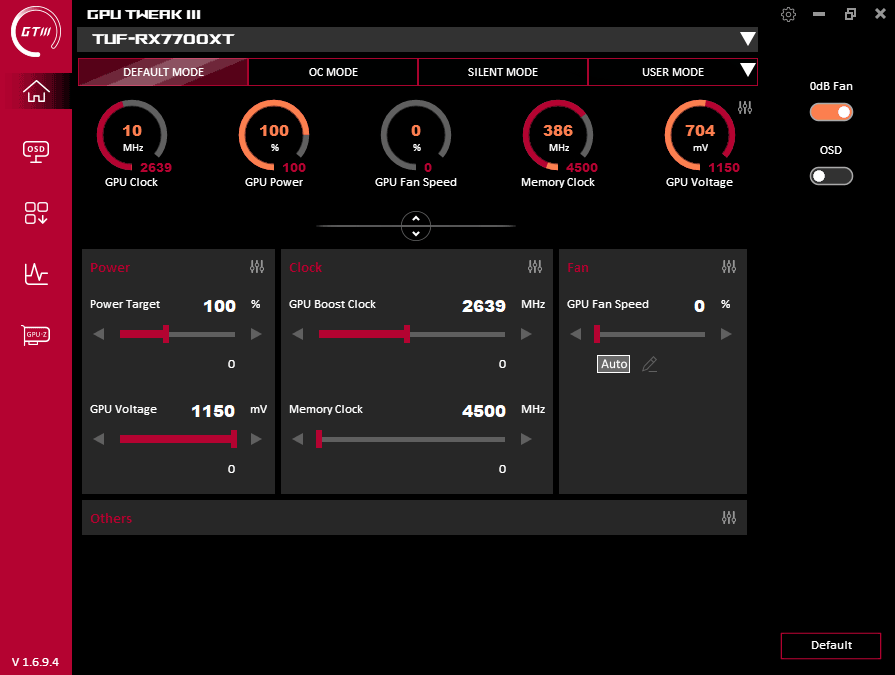895x675 pixels.
Task: Click the Power Target slider
Action: 178,334
